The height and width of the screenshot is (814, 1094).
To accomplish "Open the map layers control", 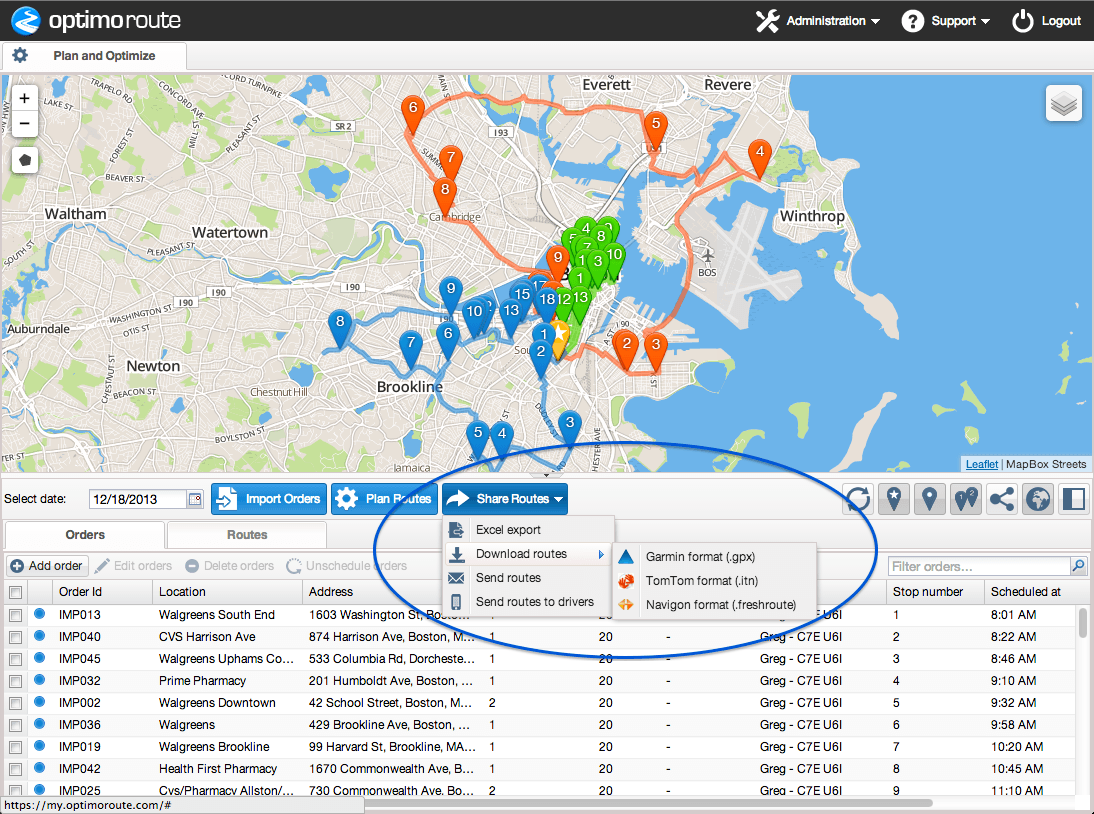I will click(1064, 104).
